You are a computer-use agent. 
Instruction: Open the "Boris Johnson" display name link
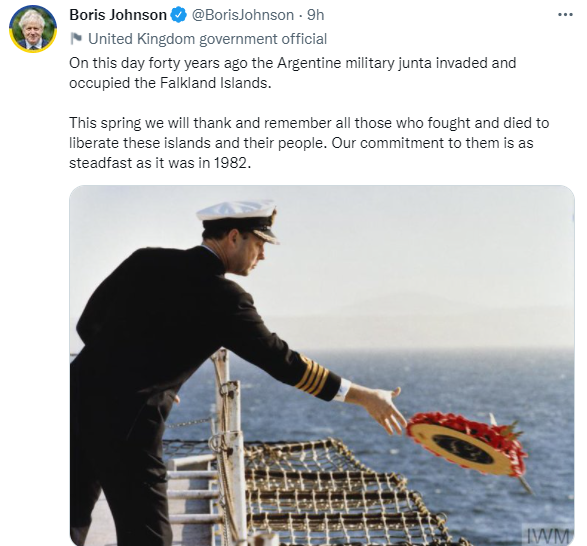[118, 15]
